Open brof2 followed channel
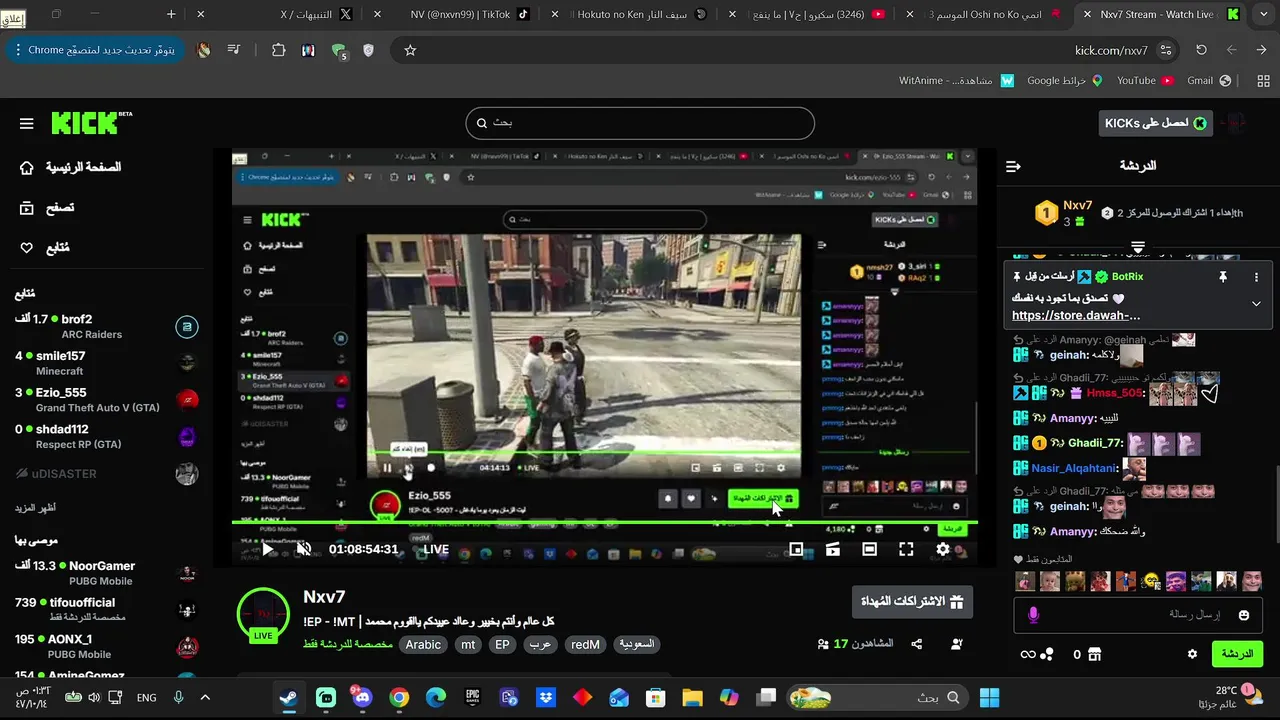The width and height of the screenshot is (1280, 720). tap(107, 326)
